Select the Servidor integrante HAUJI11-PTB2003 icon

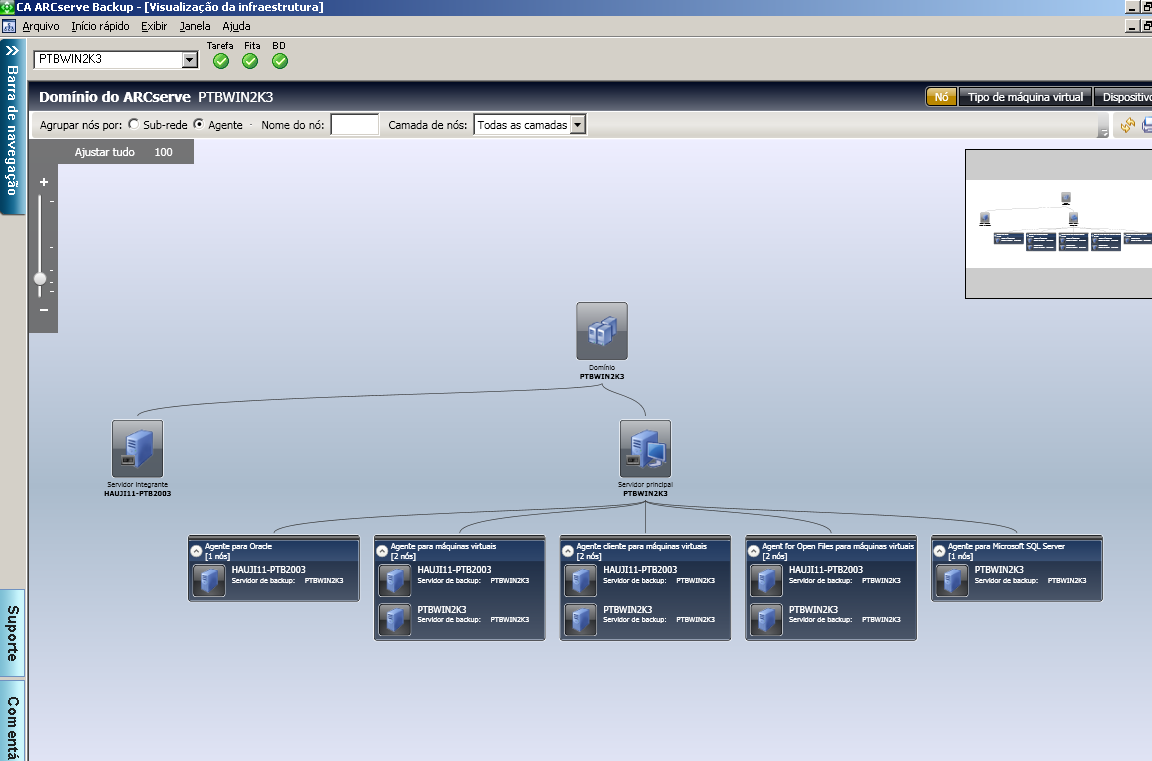point(137,448)
